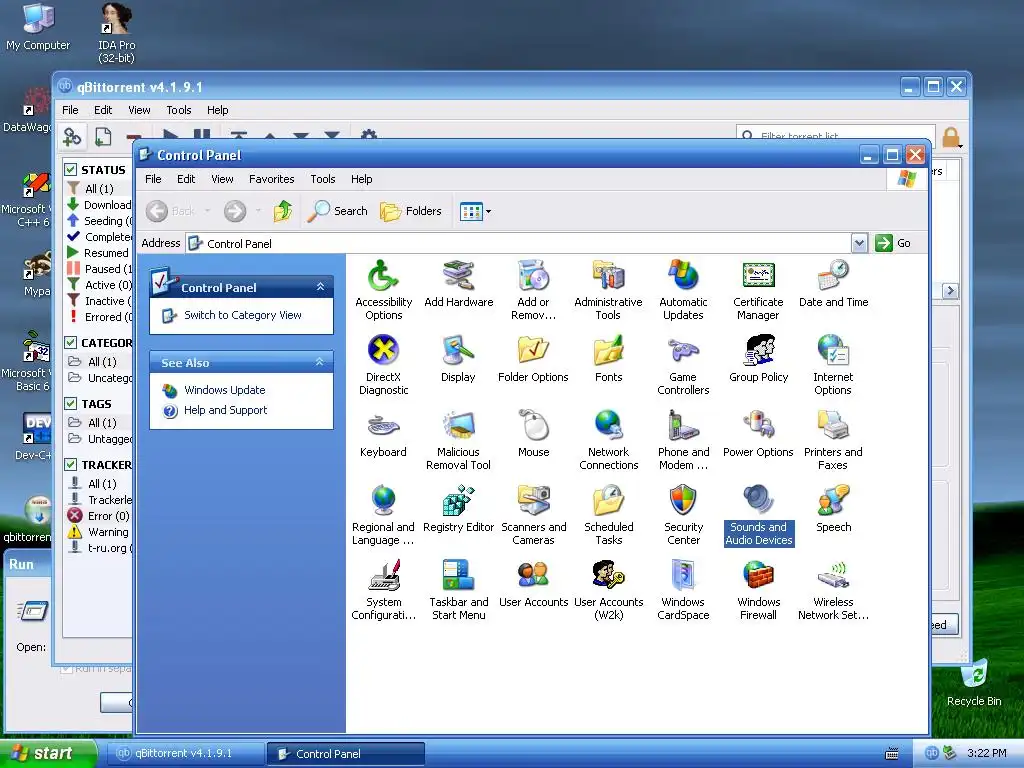1024x768 pixels.
Task: Toggle TRACKERS checkbox in qBittorrent sidebar
Action: coord(71,464)
